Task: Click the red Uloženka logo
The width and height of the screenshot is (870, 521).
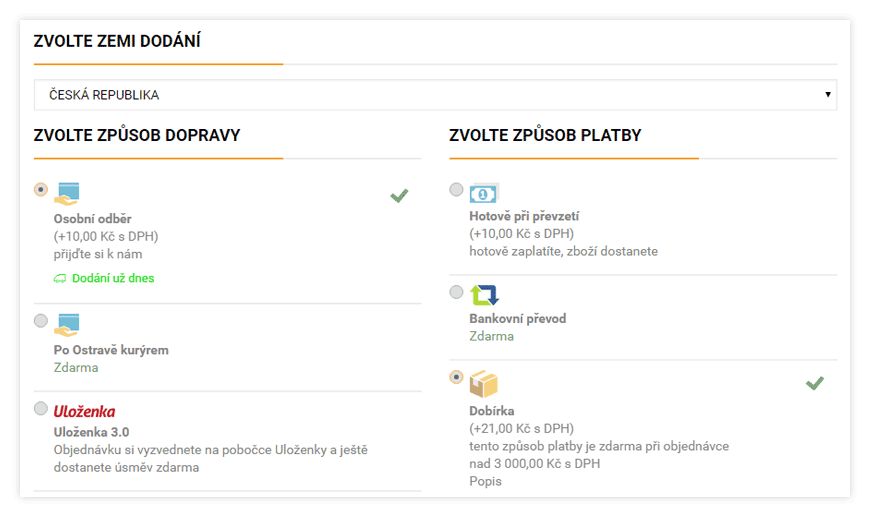Action: [84, 412]
